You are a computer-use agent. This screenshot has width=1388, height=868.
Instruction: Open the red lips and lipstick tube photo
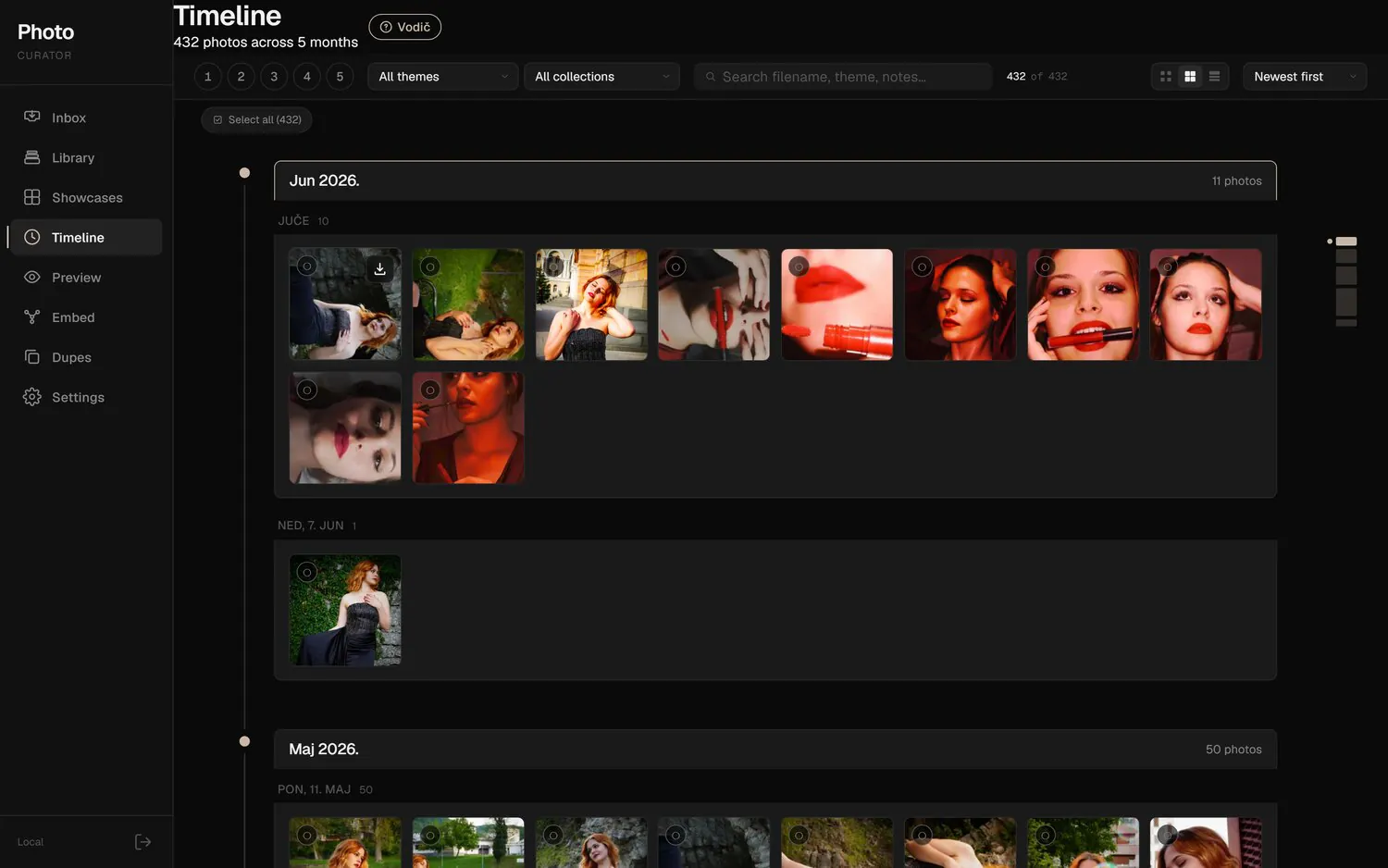coord(837,304)
